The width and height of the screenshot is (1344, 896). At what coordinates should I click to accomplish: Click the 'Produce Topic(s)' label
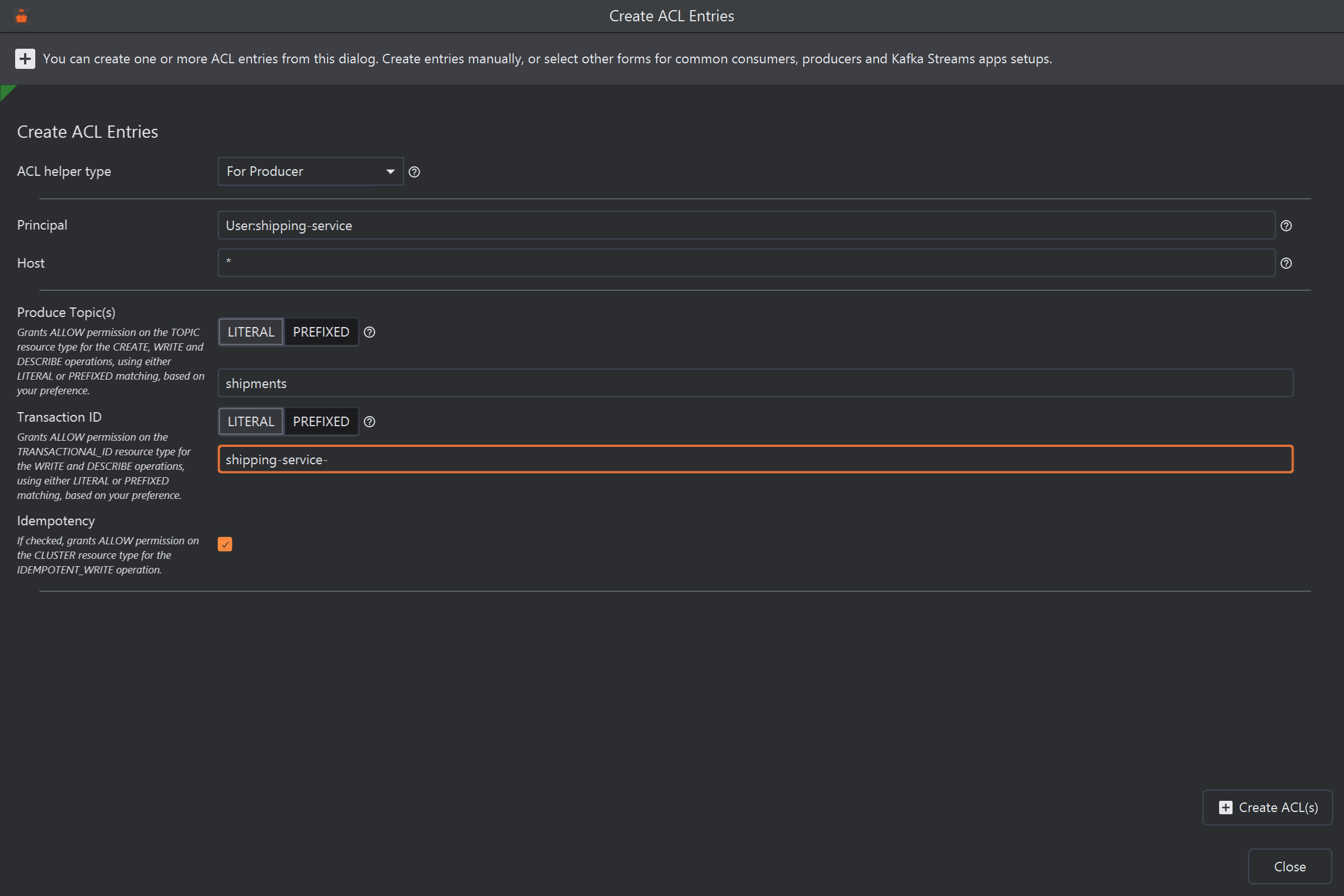[x=66, y=312]
